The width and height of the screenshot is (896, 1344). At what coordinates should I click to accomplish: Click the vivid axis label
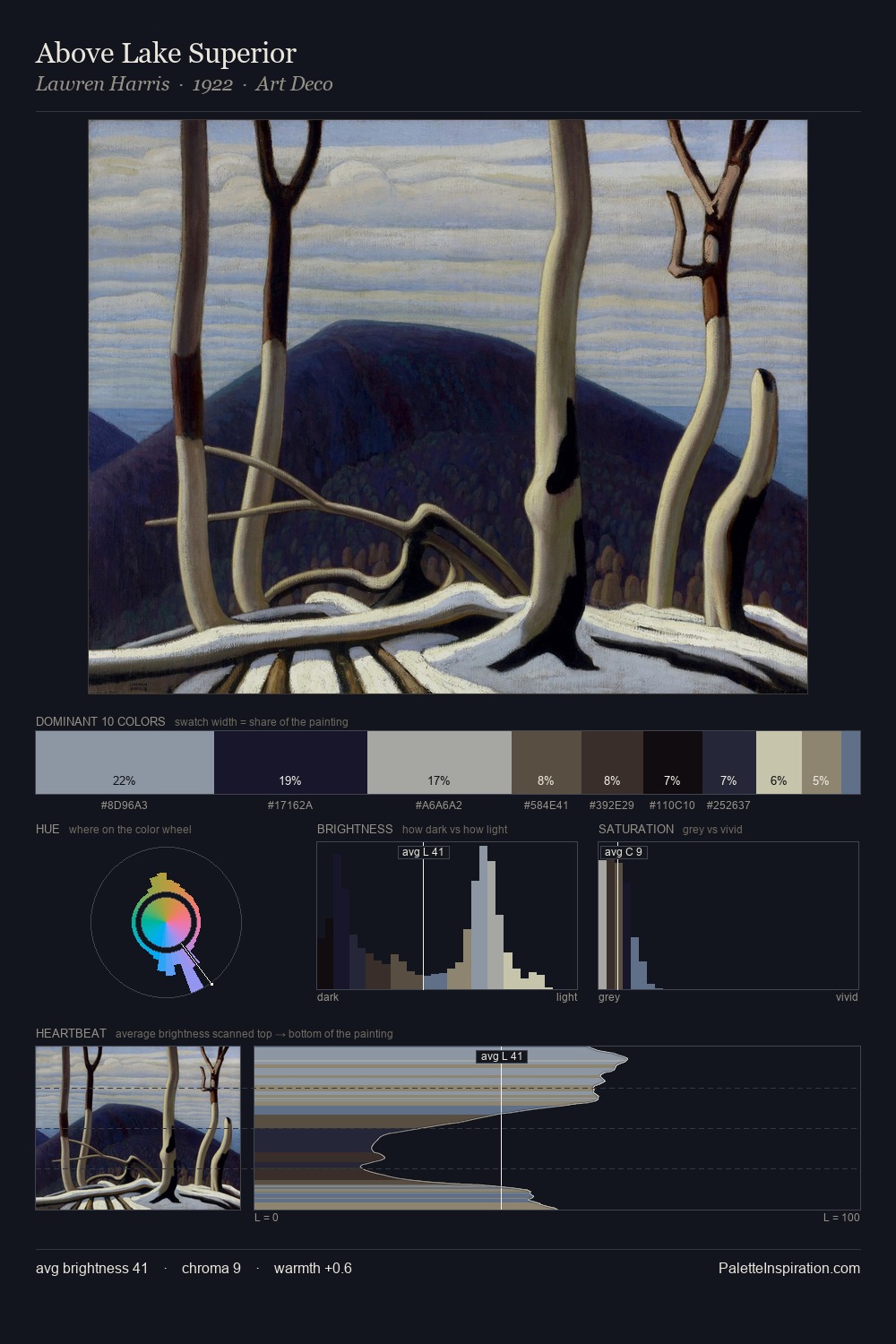[847, 997]
